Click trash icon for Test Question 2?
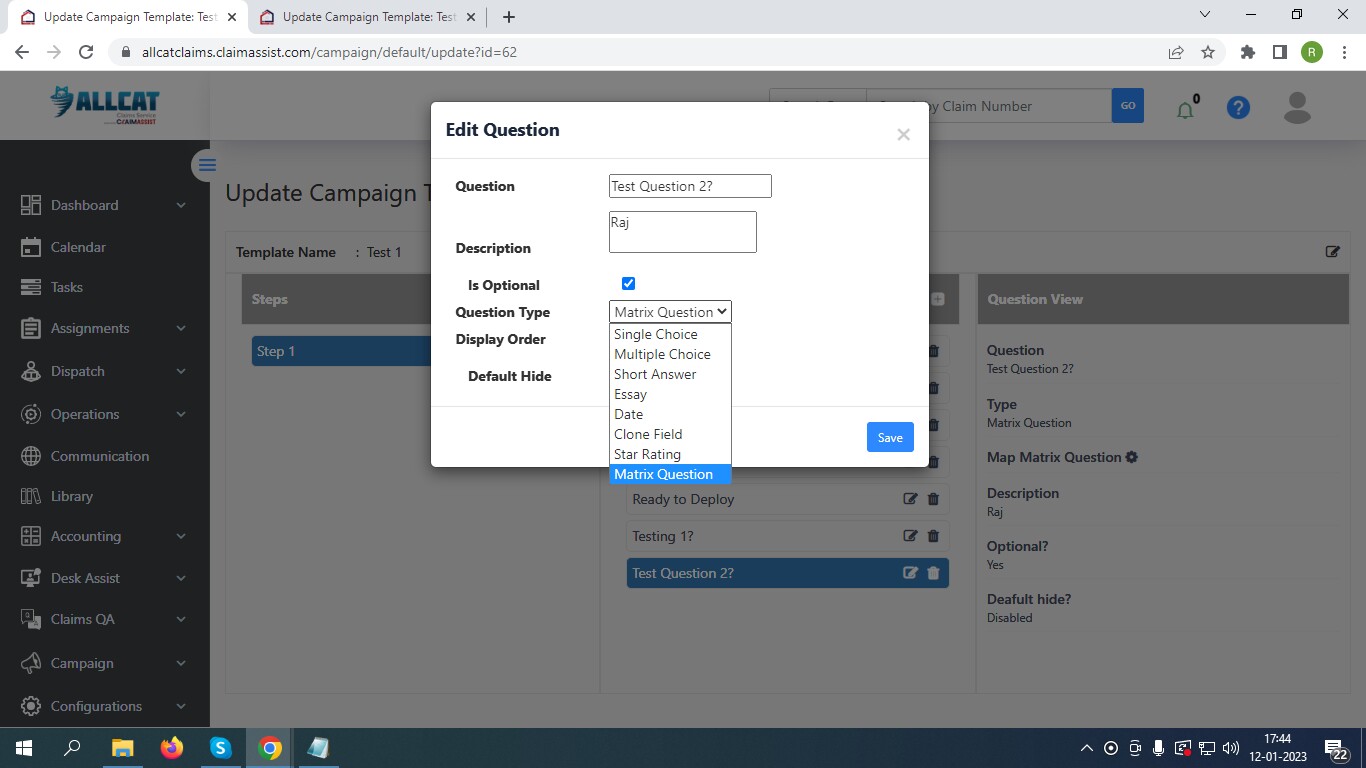The height and width of the screenshot is (768, 1366). coord(933,573)
